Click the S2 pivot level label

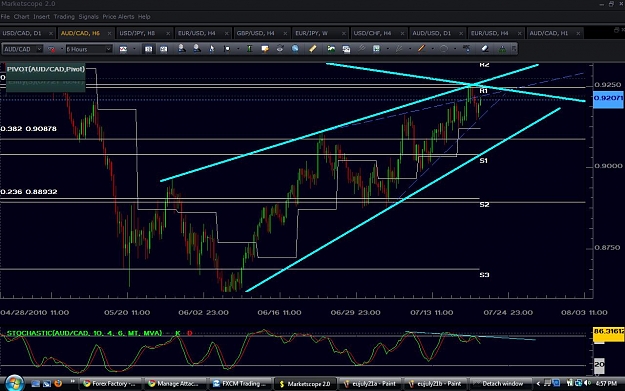(484, 204)
